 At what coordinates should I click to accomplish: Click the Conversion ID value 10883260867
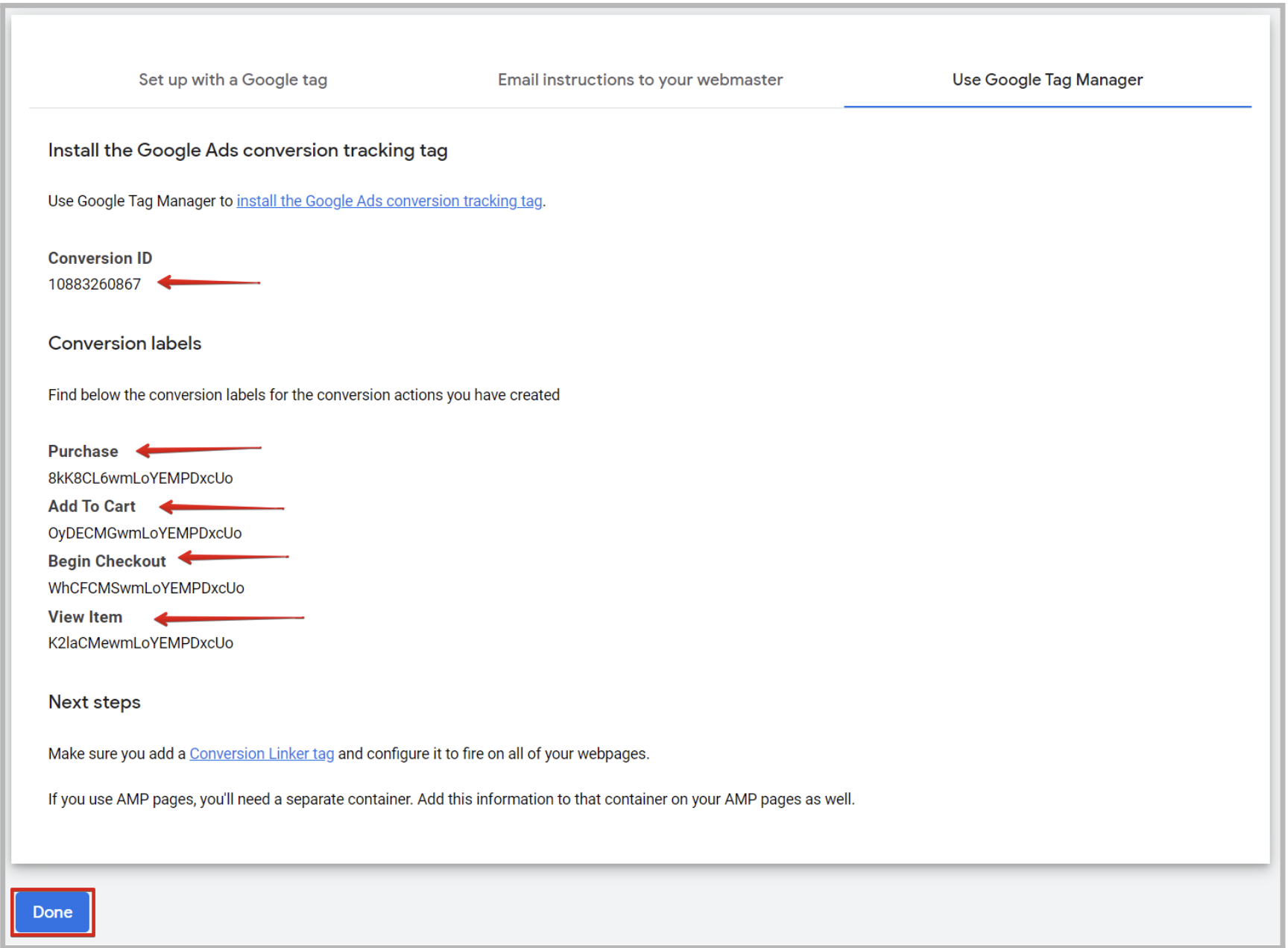coord(95,284)
